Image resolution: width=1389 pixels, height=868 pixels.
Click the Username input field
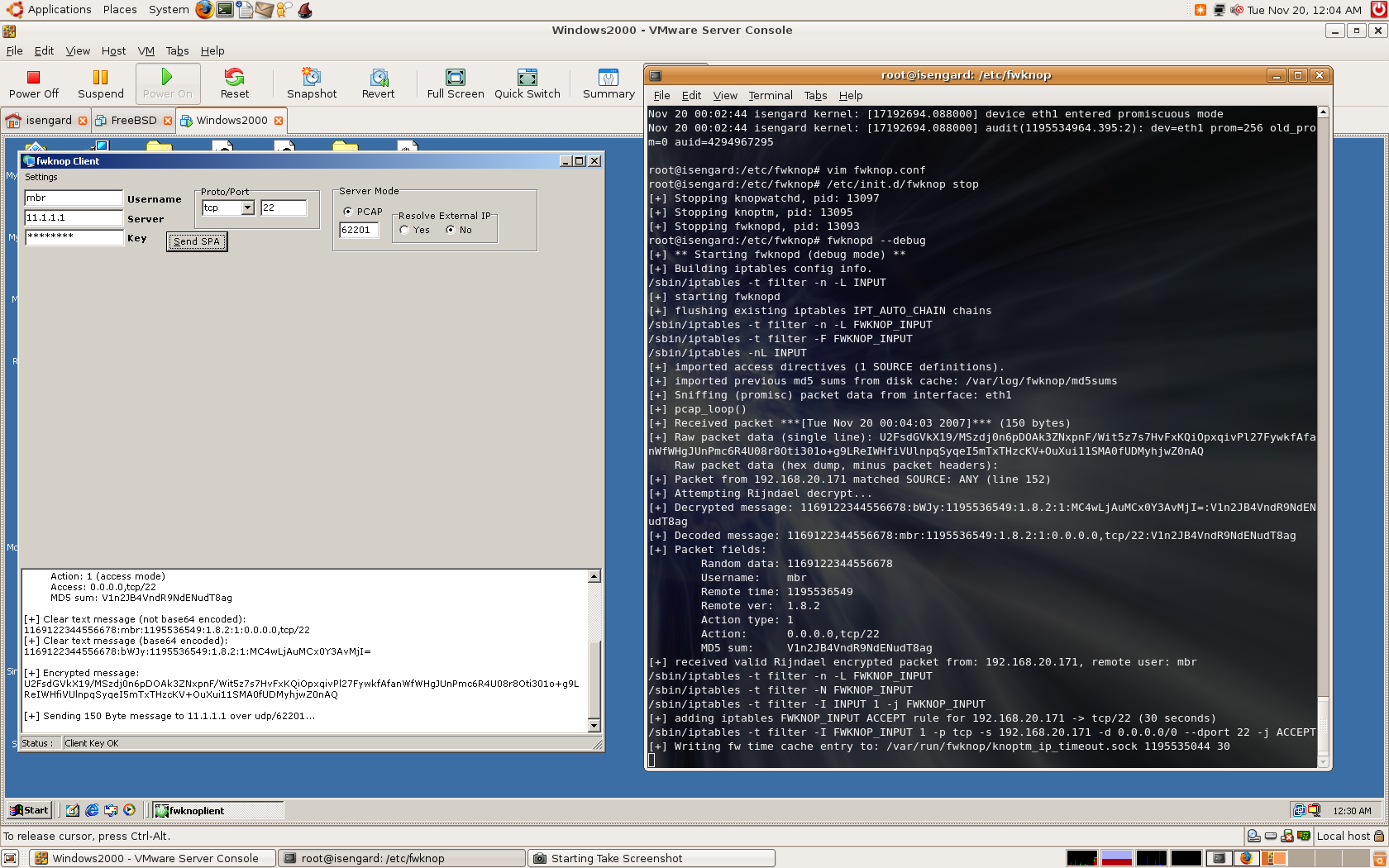74,198
